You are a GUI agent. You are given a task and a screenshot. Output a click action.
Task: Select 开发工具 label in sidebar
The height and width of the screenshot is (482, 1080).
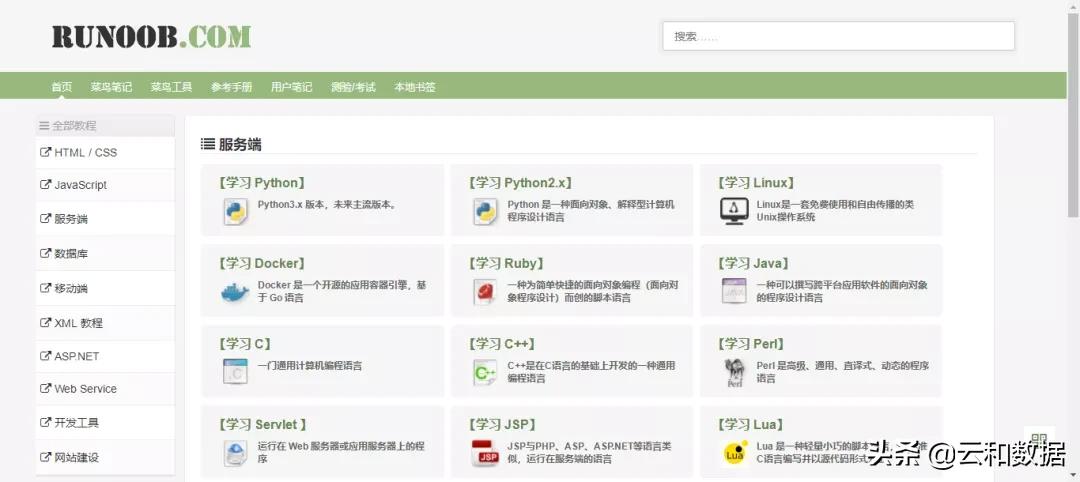point(76,422)
